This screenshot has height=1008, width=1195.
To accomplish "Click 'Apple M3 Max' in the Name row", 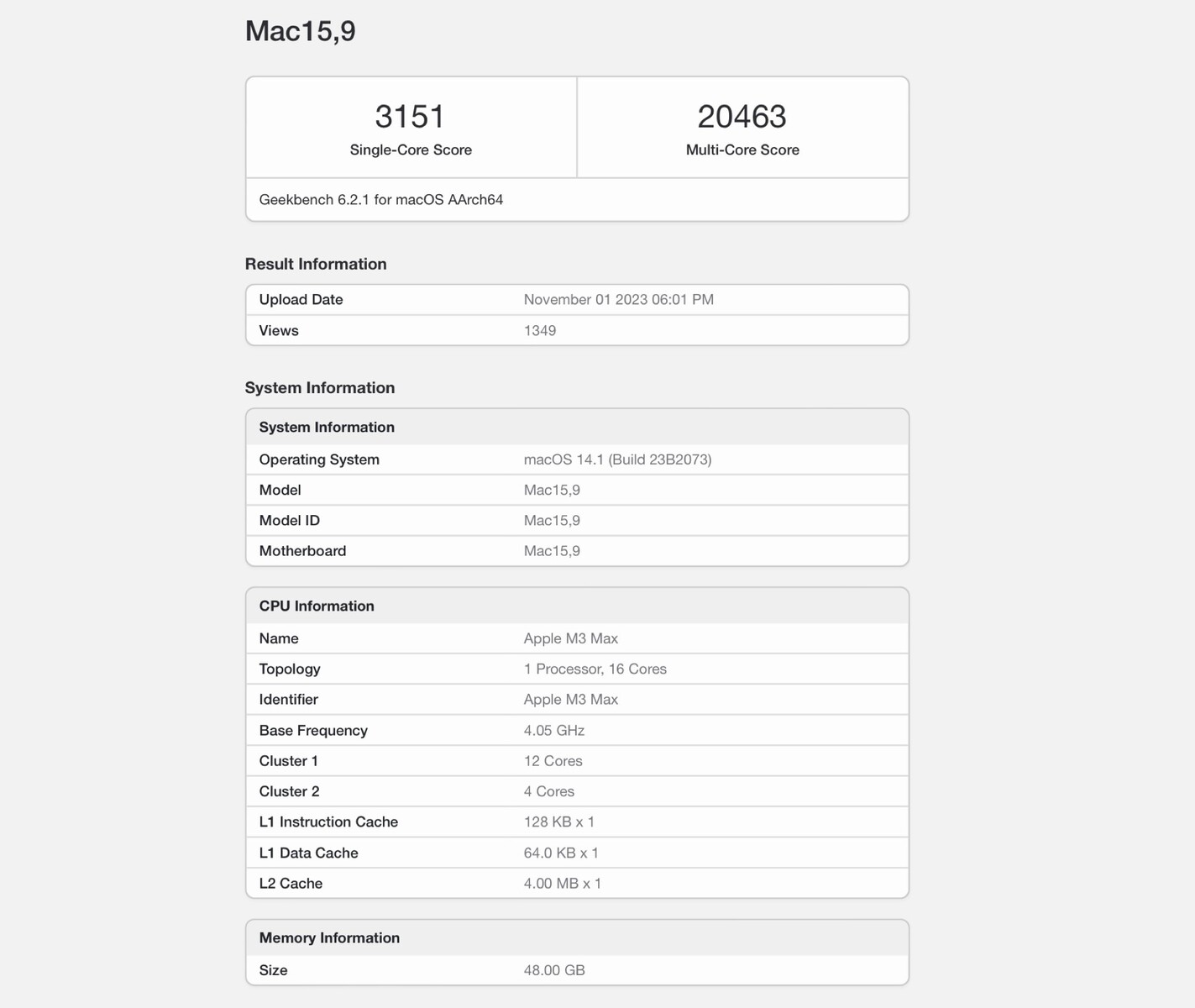I will tap(571, 638).
